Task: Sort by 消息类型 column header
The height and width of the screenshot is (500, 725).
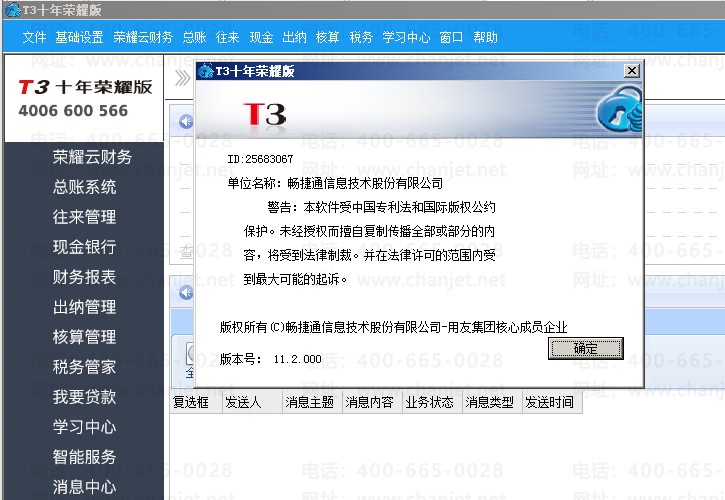Action: 490,402
